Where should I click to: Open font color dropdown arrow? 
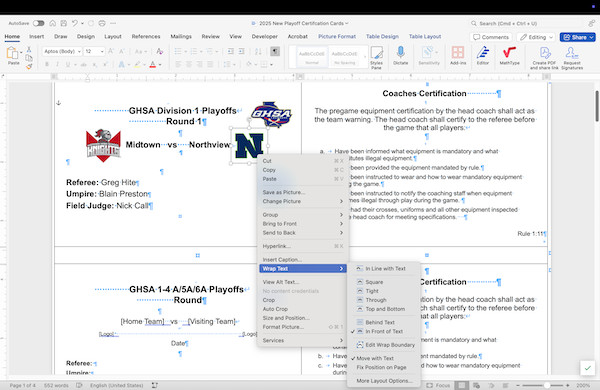click(160, 65)
